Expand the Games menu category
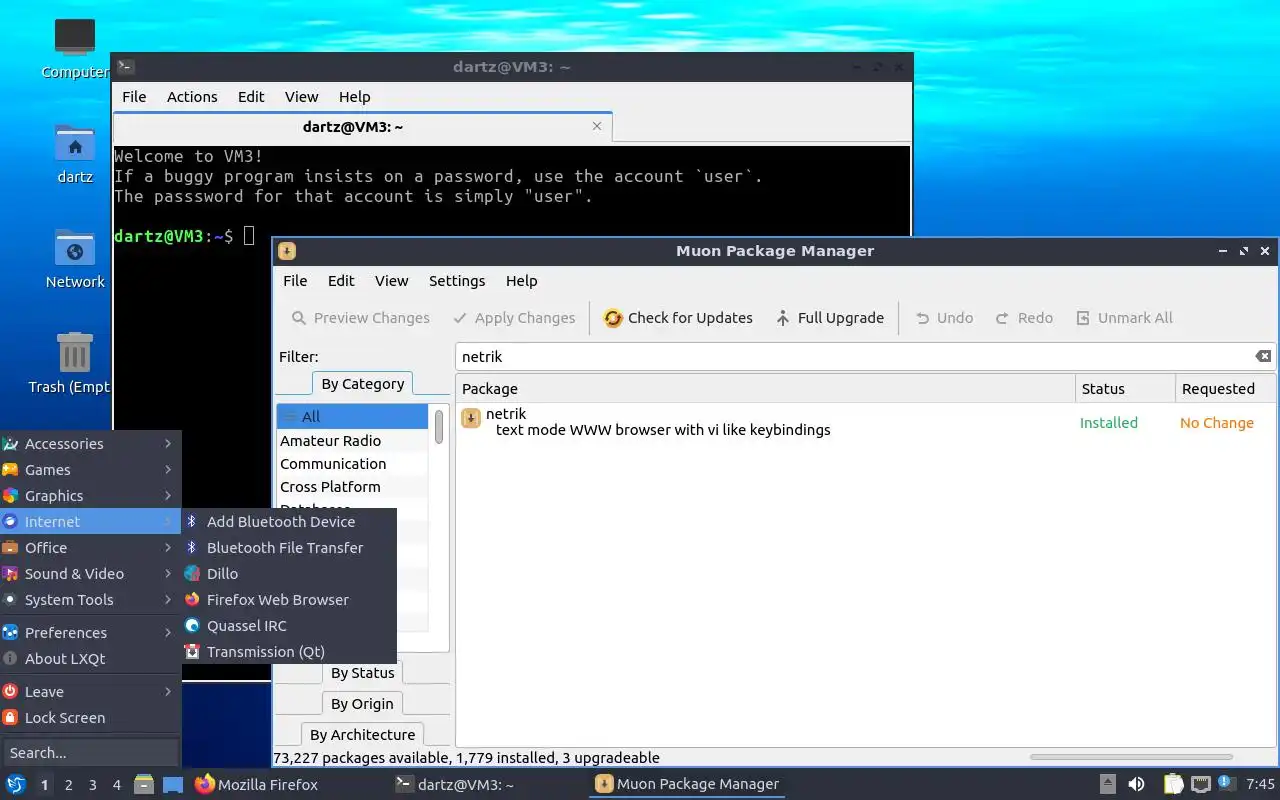 (90, 470)
